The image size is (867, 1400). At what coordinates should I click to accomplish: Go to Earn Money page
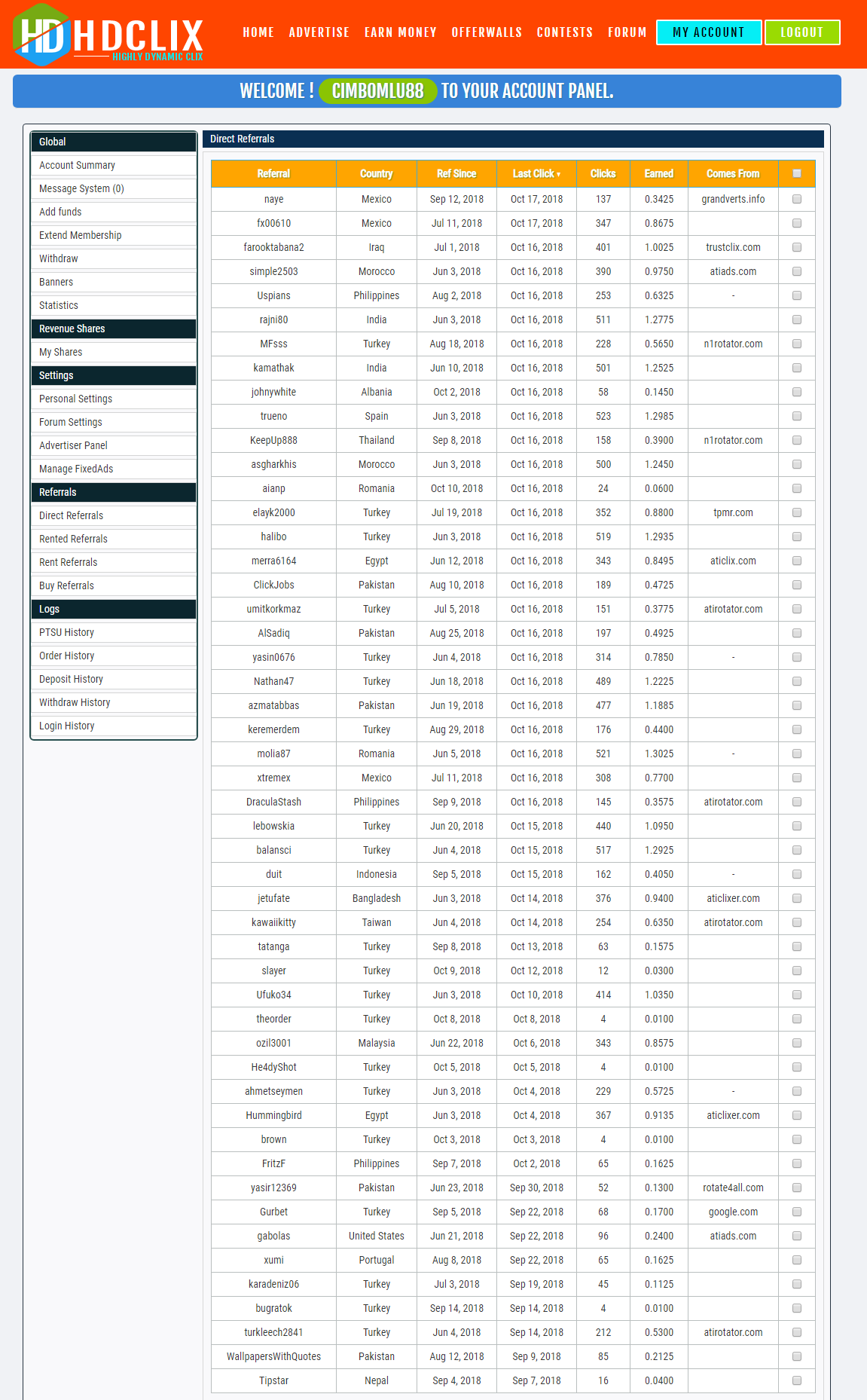point(401,32)
